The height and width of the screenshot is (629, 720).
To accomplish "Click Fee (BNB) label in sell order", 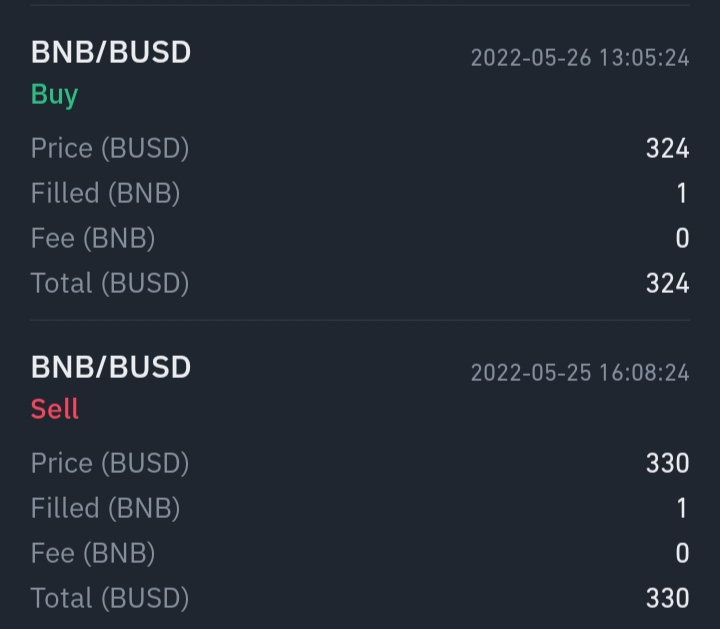I will pyautogui.click(x=93, y=553).
